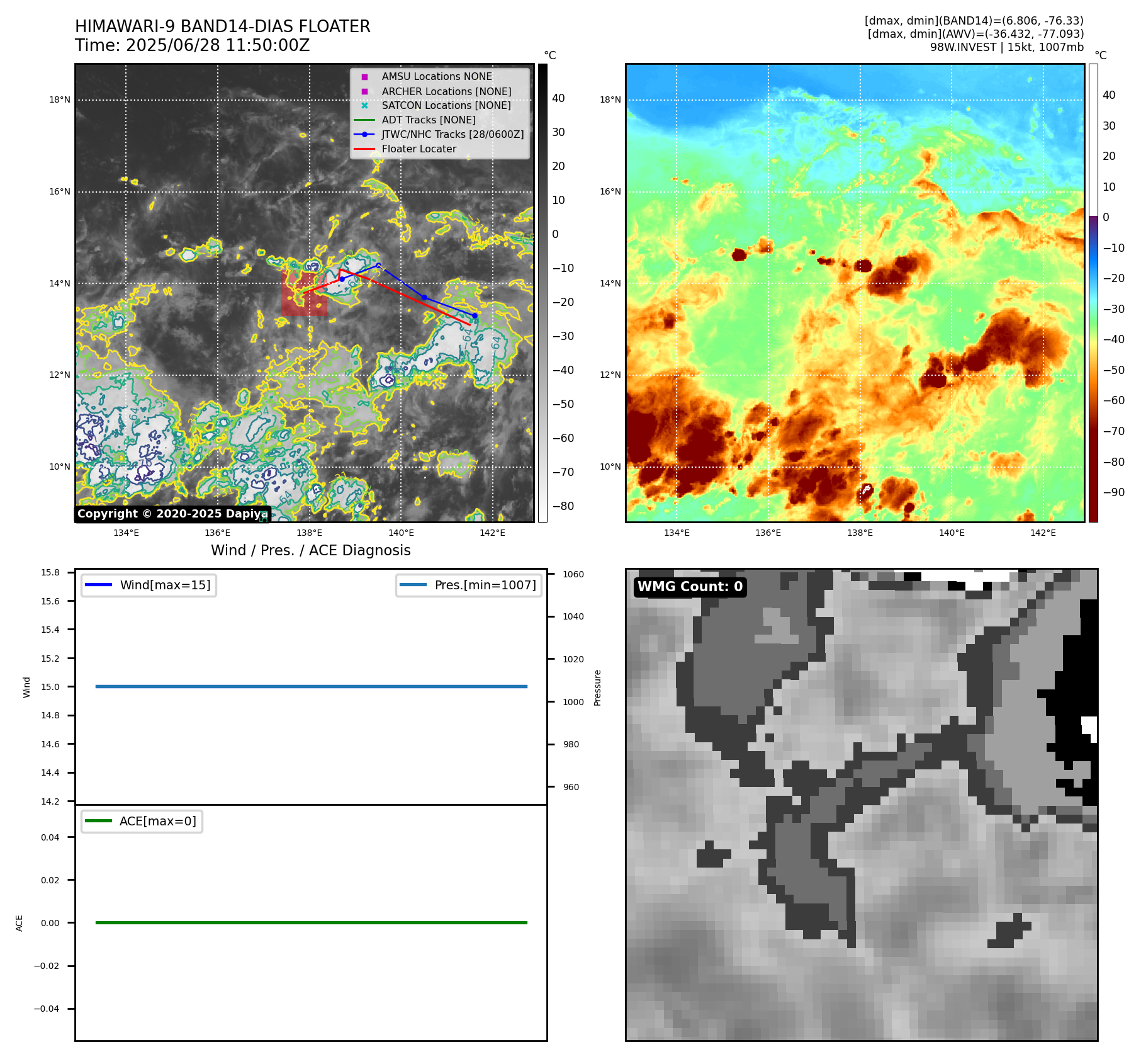Click the rainbow AWV temperature colorbar

[x=1093, y=293]
